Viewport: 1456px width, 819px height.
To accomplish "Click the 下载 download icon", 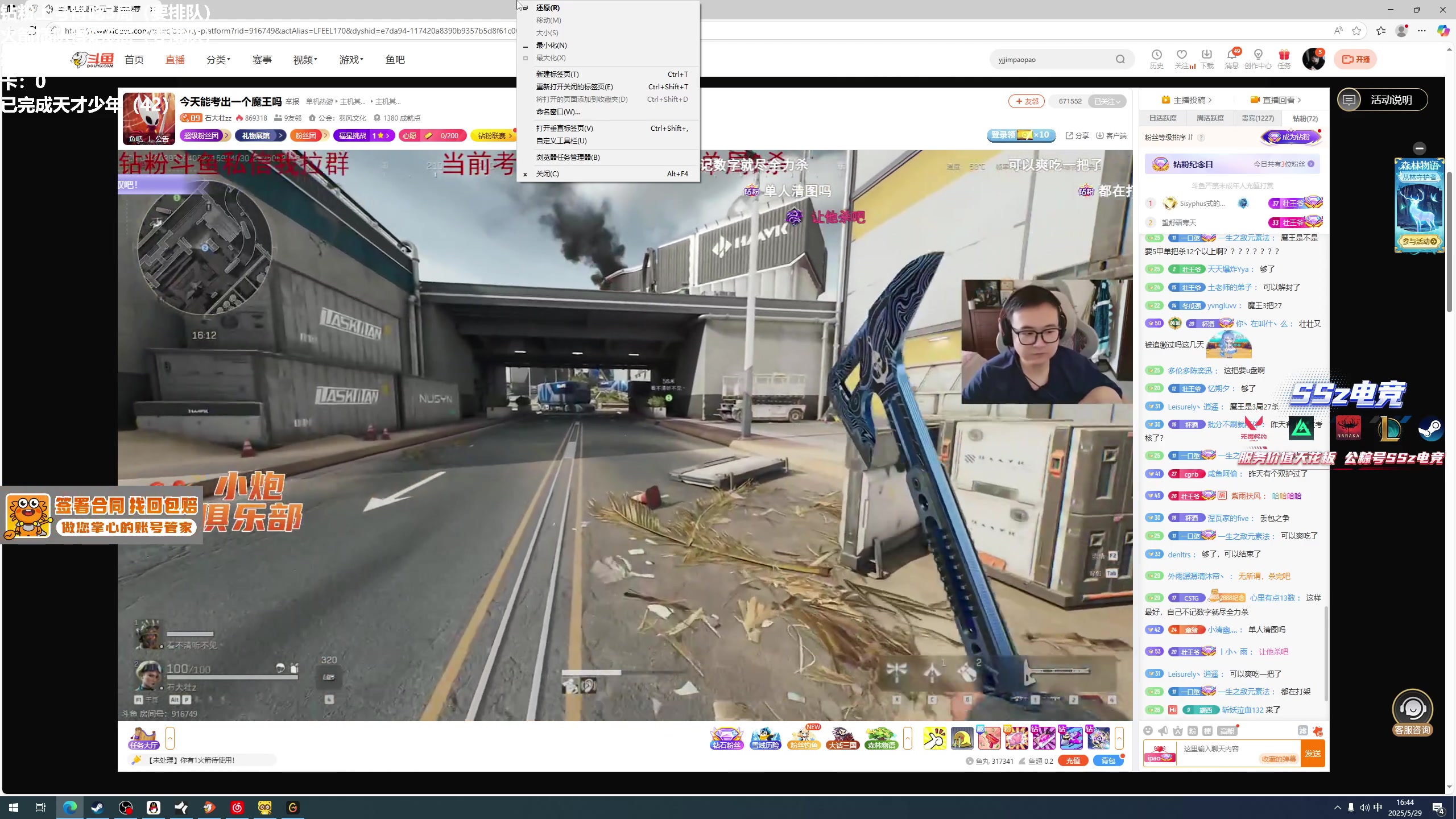I will point(1207,59).
